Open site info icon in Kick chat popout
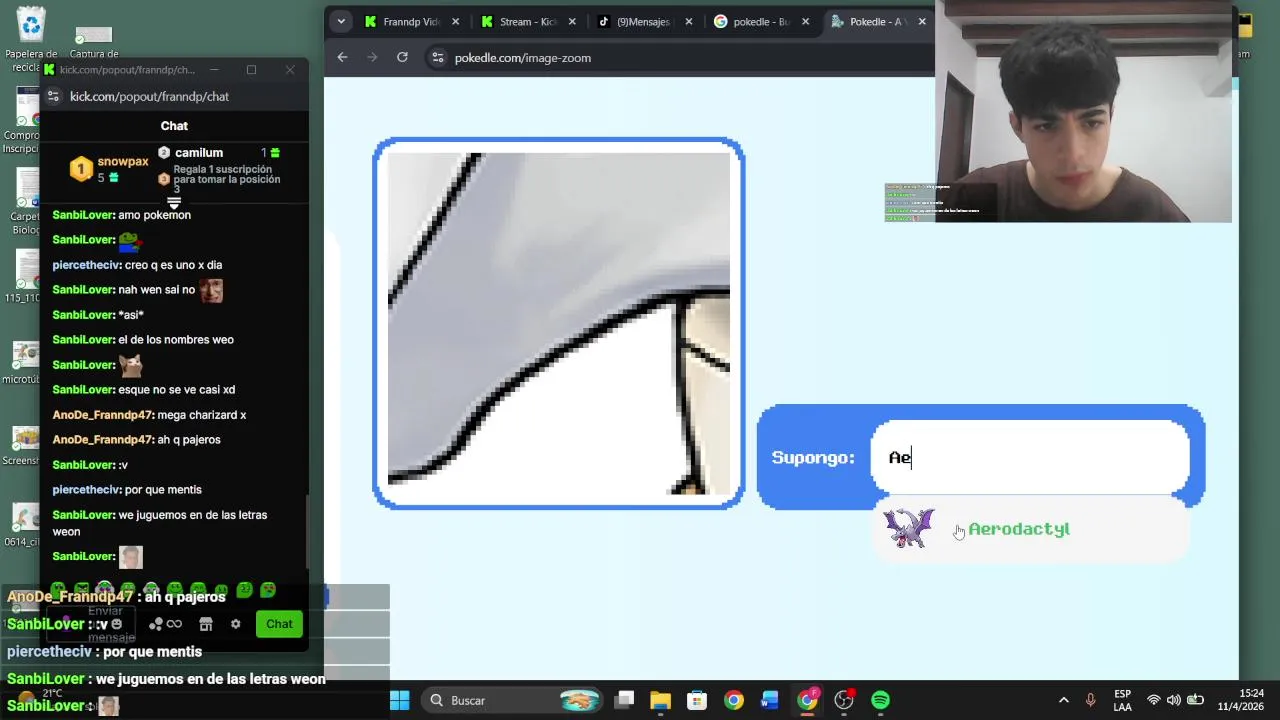 click(x=54, y=96)
